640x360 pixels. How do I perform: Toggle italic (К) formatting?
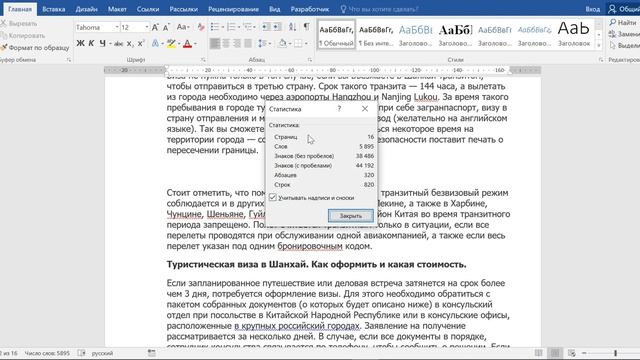(91, 43)
